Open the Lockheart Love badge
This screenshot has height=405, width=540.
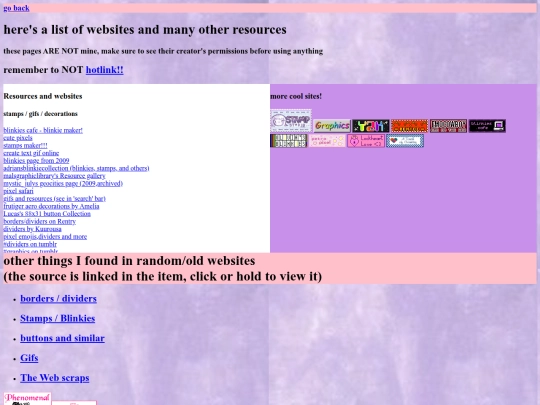click(x=366, y=141)
